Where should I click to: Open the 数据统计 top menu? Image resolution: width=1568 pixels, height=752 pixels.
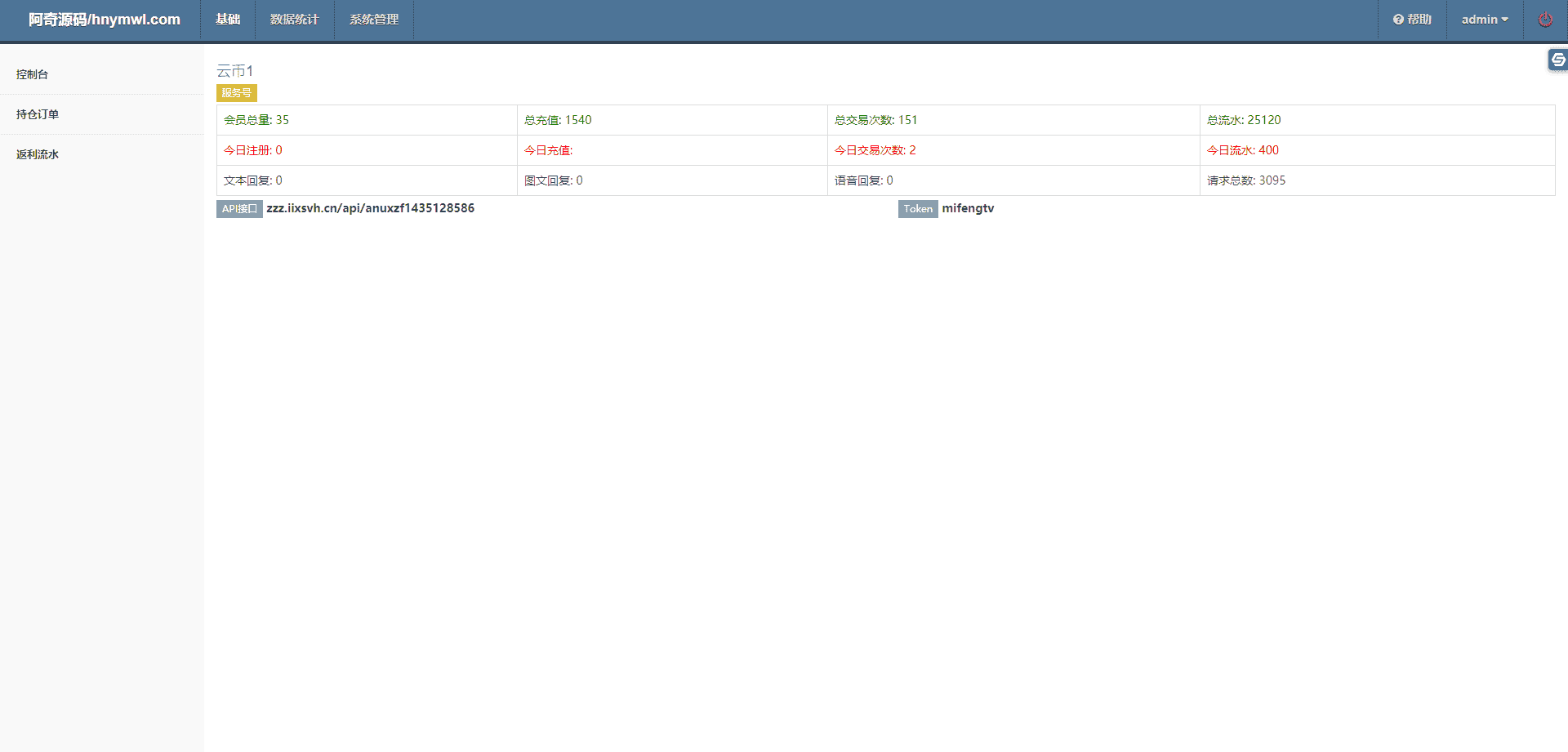294,20
